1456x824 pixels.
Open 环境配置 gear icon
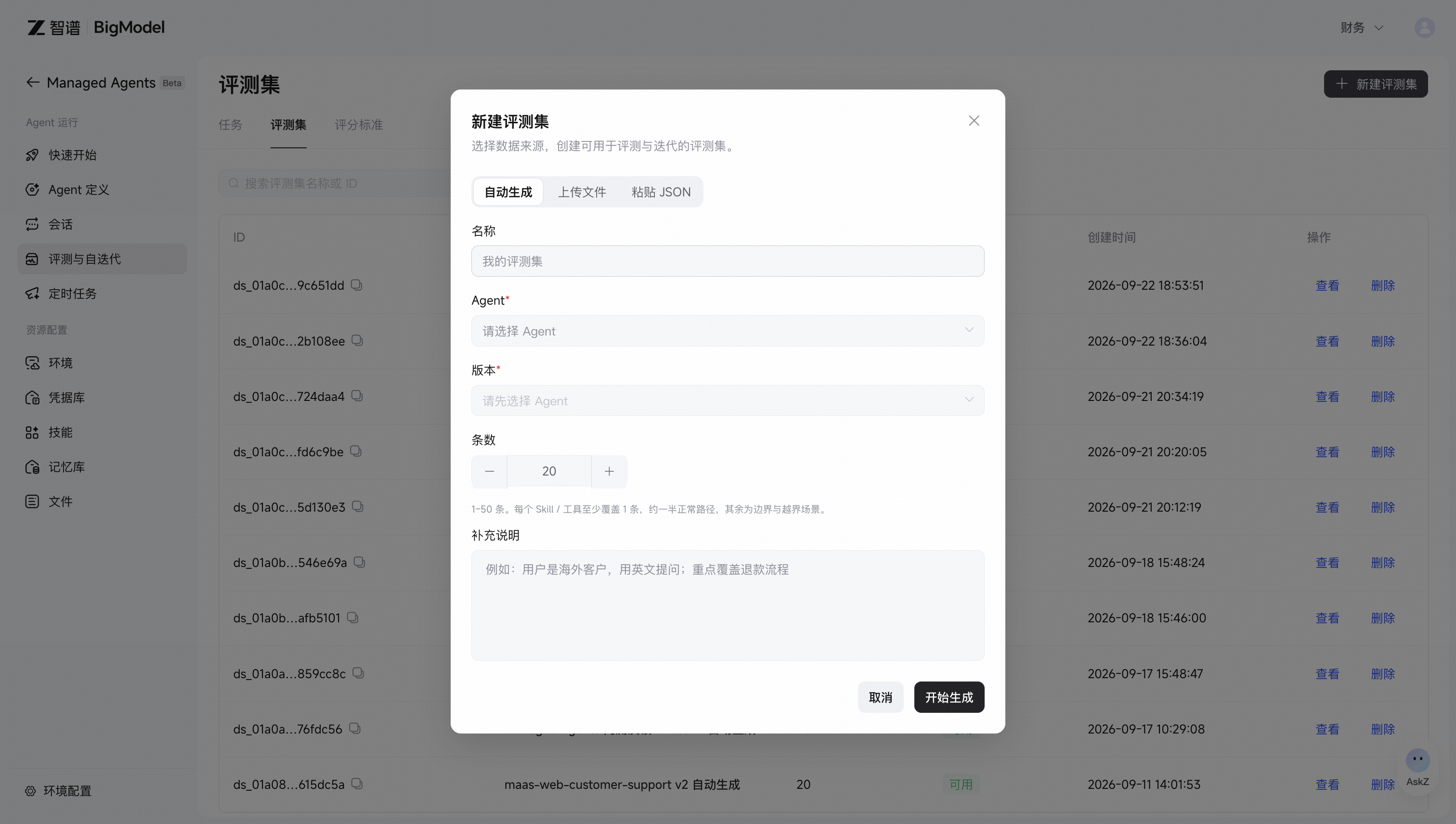tap(30, 791)
